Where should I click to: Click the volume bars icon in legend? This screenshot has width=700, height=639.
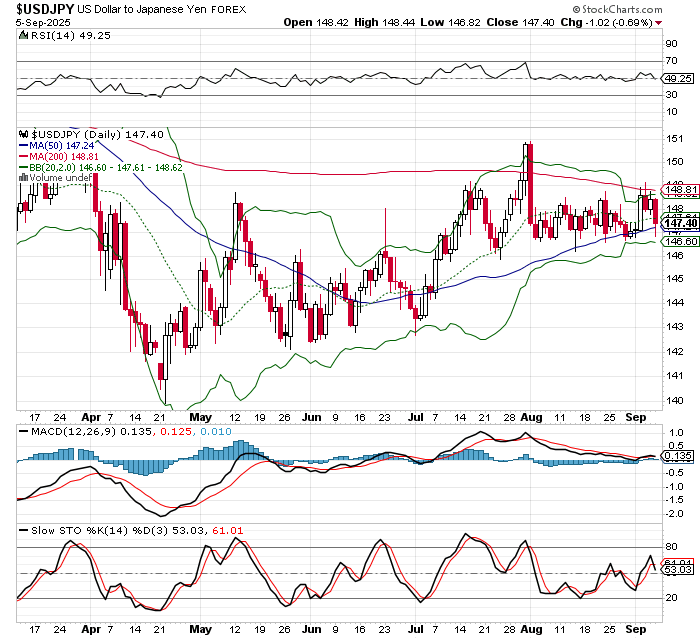(x=24, y=178)
